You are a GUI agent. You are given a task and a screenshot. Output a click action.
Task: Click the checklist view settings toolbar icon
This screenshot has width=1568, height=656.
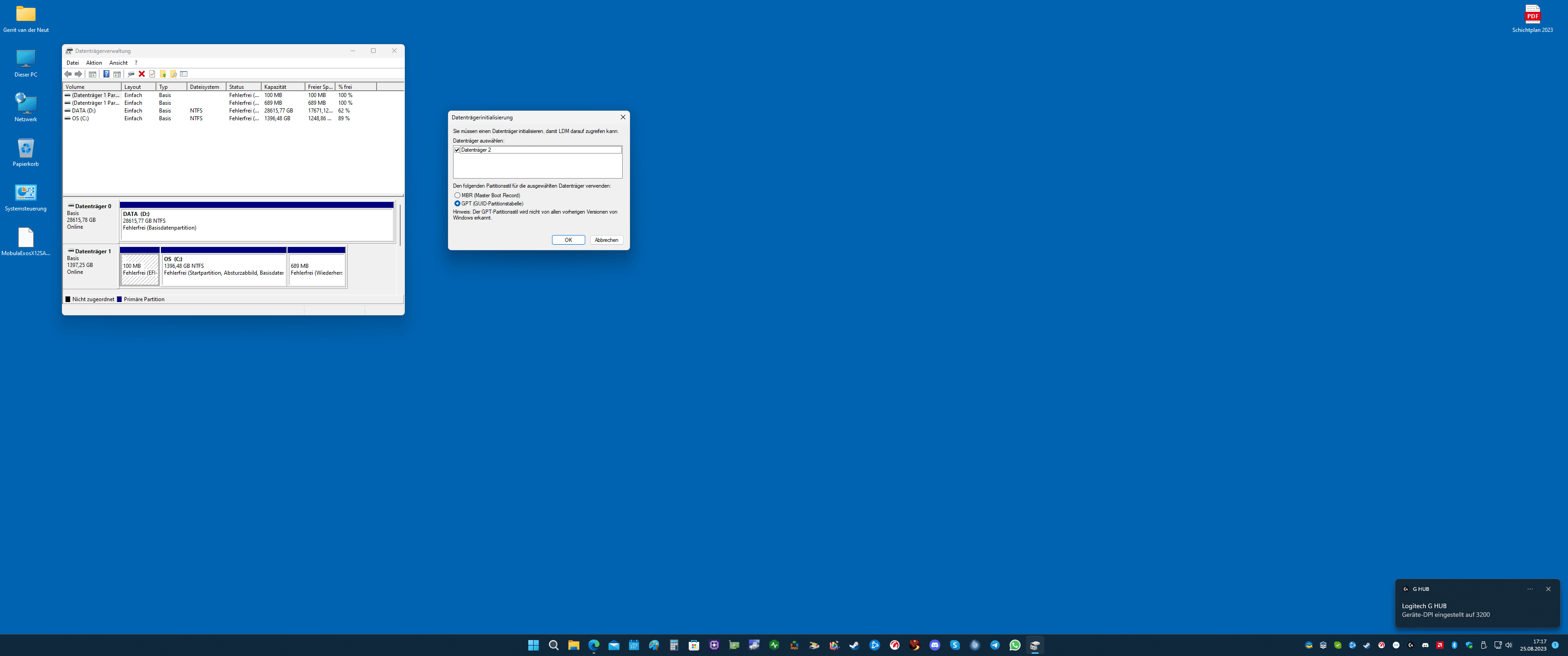(184, 74)
